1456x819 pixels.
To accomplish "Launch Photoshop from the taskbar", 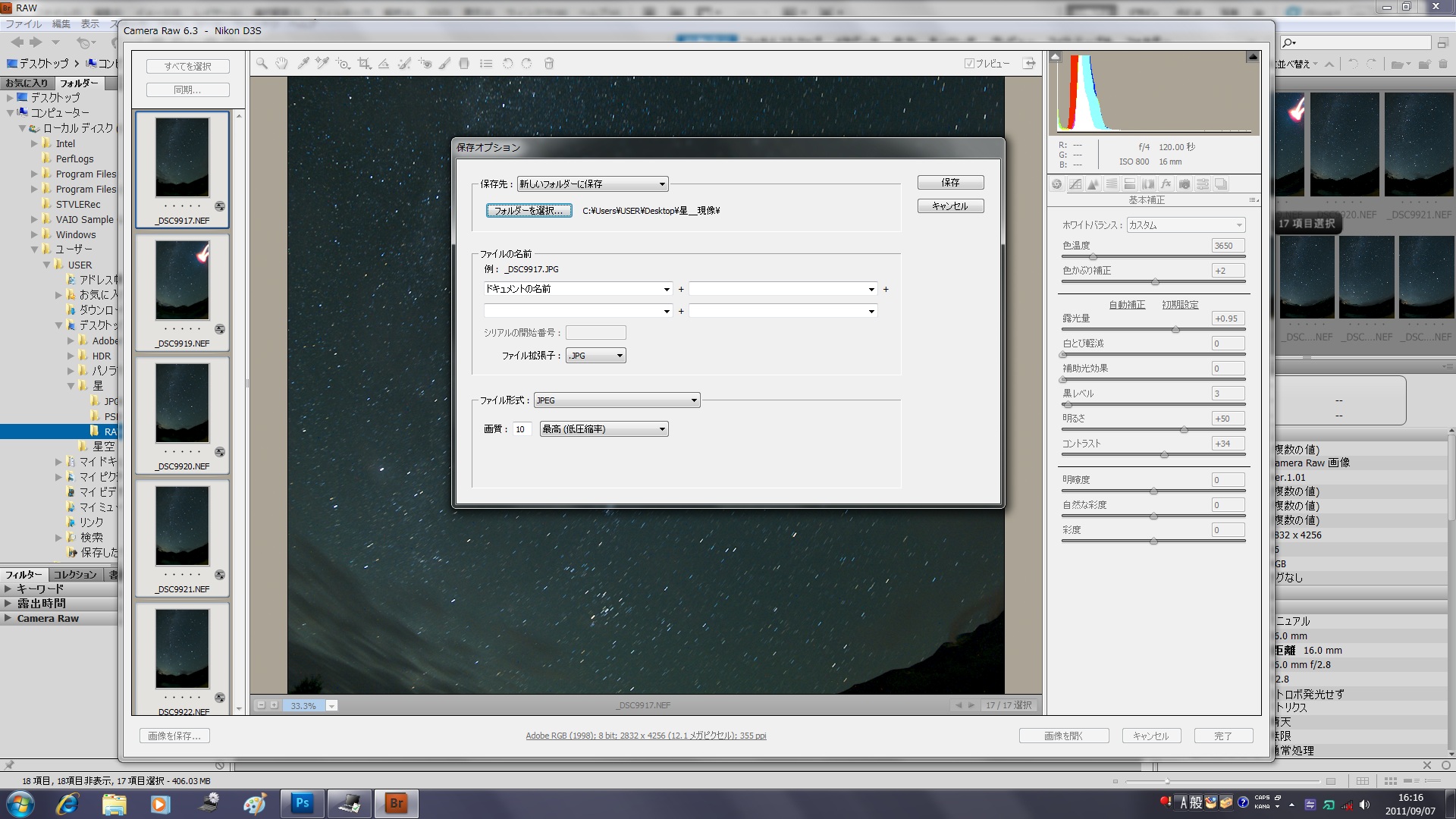I will tap(302, 803).
